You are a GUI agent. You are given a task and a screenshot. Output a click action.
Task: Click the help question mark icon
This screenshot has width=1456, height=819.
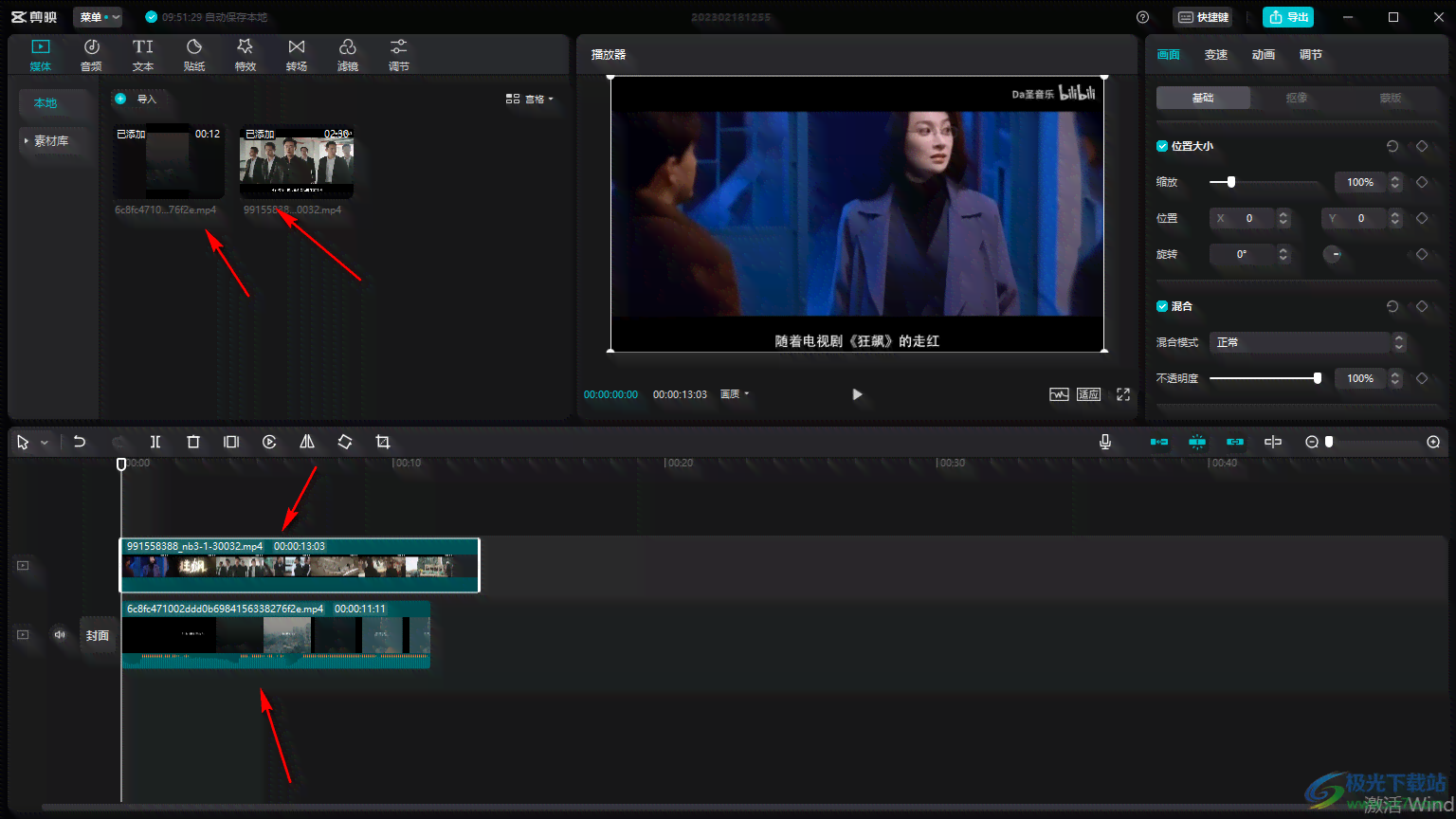coord(1142,17)
